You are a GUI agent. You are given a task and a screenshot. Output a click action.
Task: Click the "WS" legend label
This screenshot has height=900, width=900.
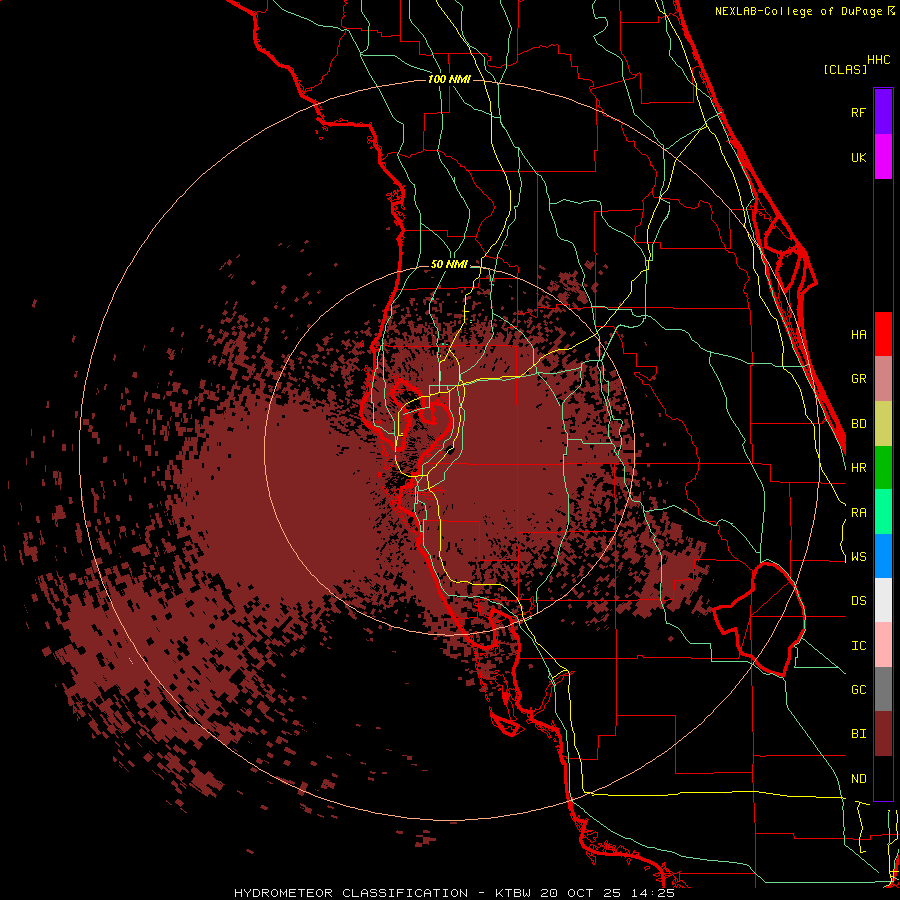point(858,557)
